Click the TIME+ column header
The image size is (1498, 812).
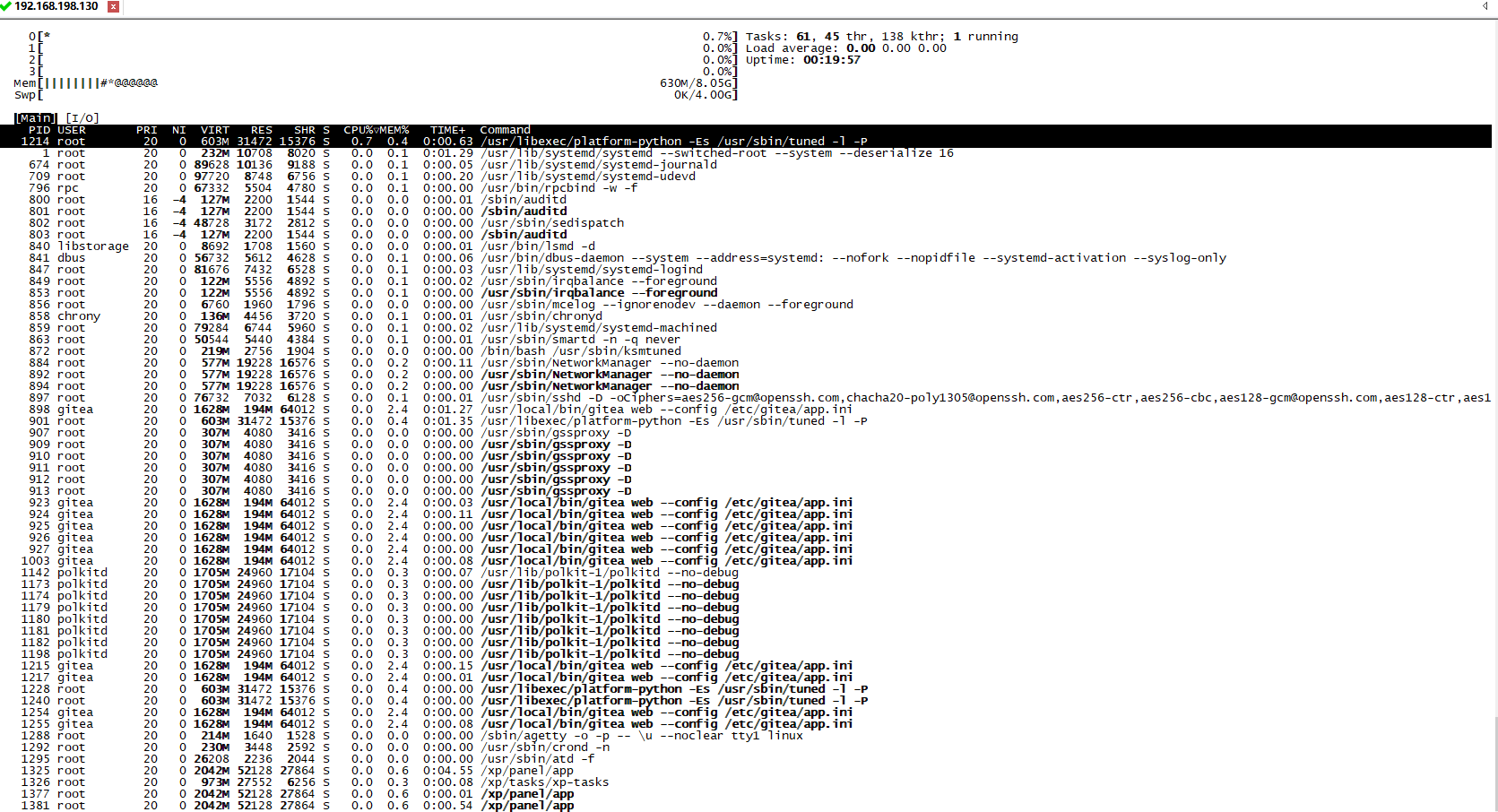pyautogui.click(x=447, y=130)
